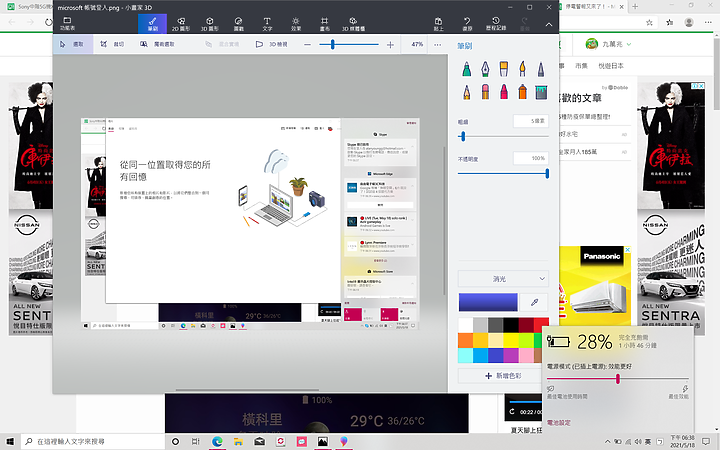Choose the 裁切 crop tool

(x=112, y=44)
